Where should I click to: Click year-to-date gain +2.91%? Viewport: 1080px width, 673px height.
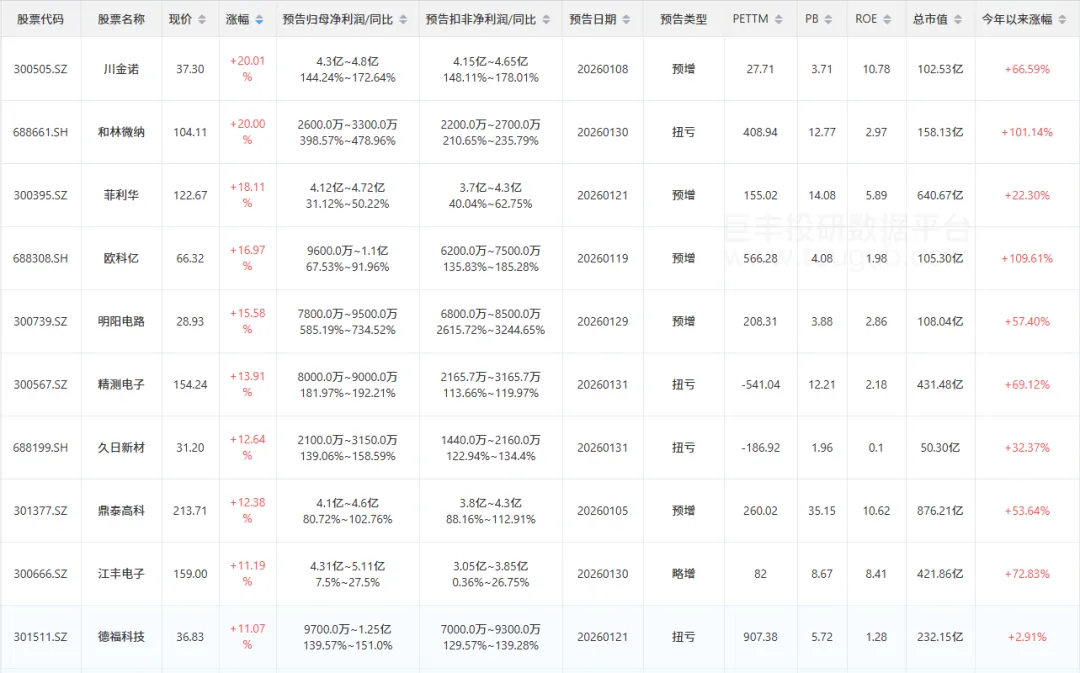1027,637
